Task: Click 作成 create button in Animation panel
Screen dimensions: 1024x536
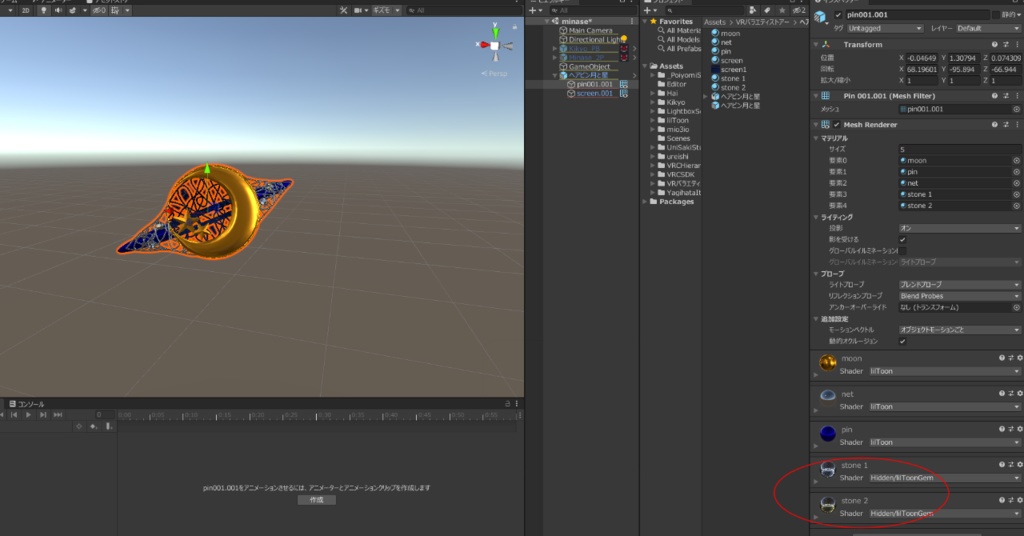Action: click(317, 500)
